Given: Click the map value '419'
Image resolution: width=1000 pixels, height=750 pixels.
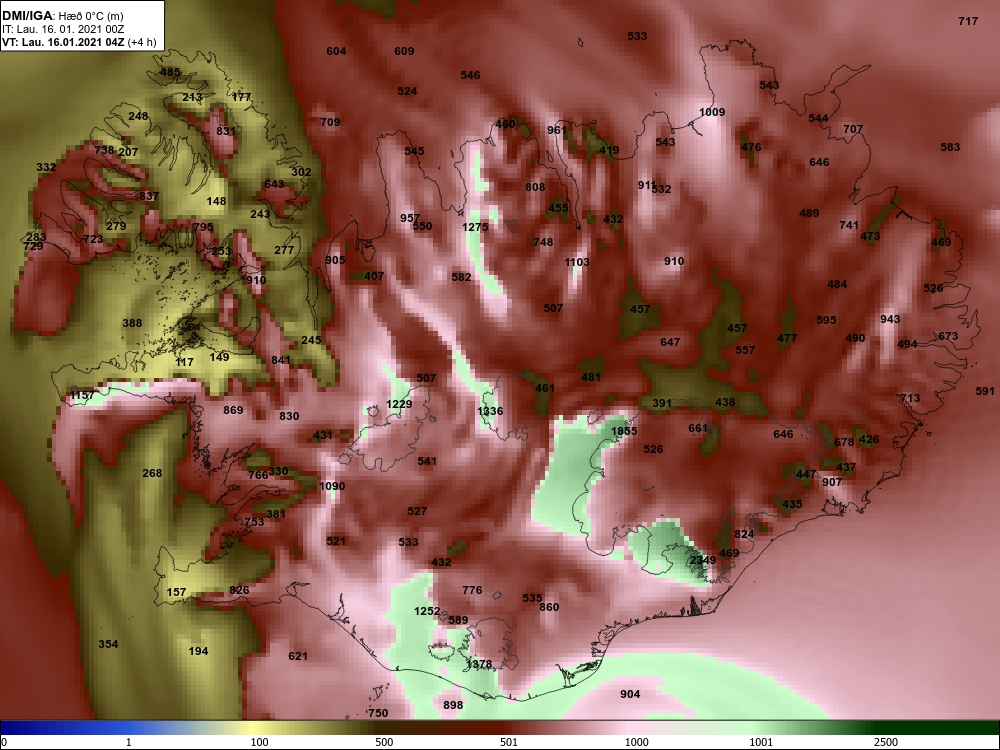Looking at the screenshot, I should 609,151.
